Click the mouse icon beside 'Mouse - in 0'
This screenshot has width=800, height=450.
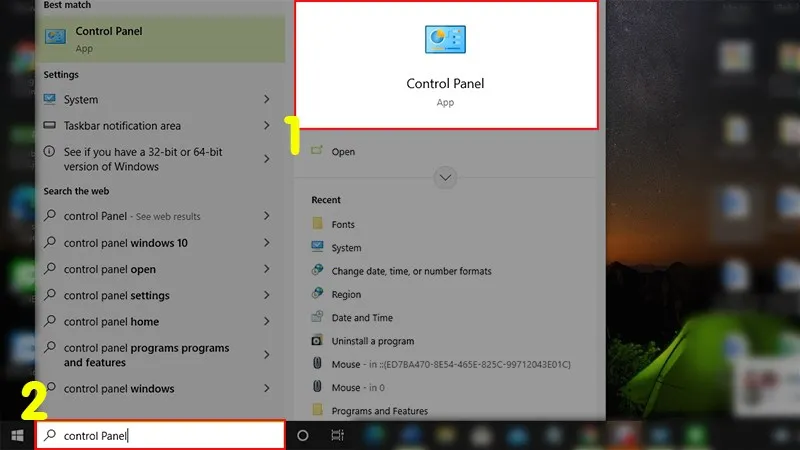pos(317,386)
